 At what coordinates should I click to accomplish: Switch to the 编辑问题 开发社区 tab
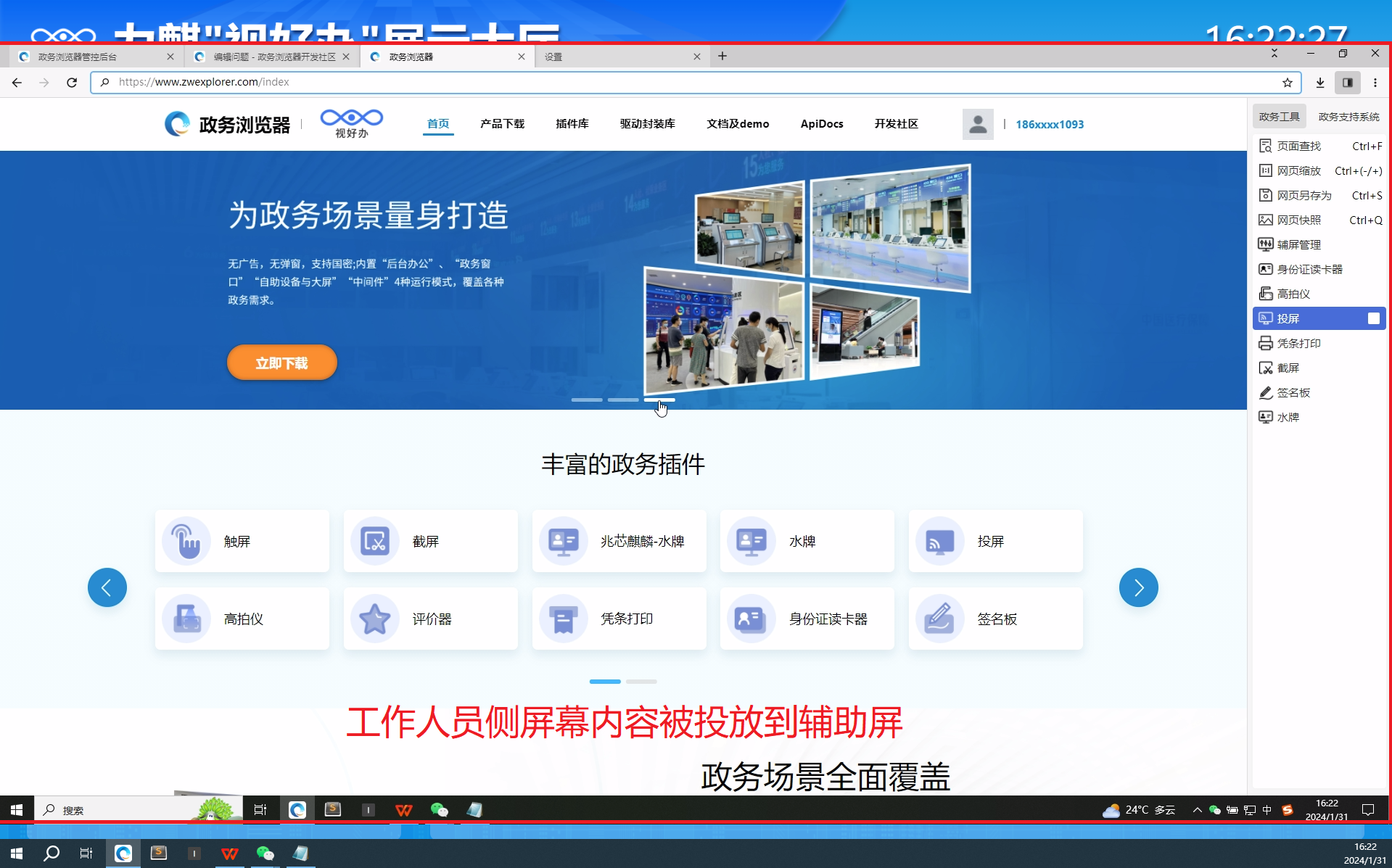pyautogui.click(x=271, y=57)
